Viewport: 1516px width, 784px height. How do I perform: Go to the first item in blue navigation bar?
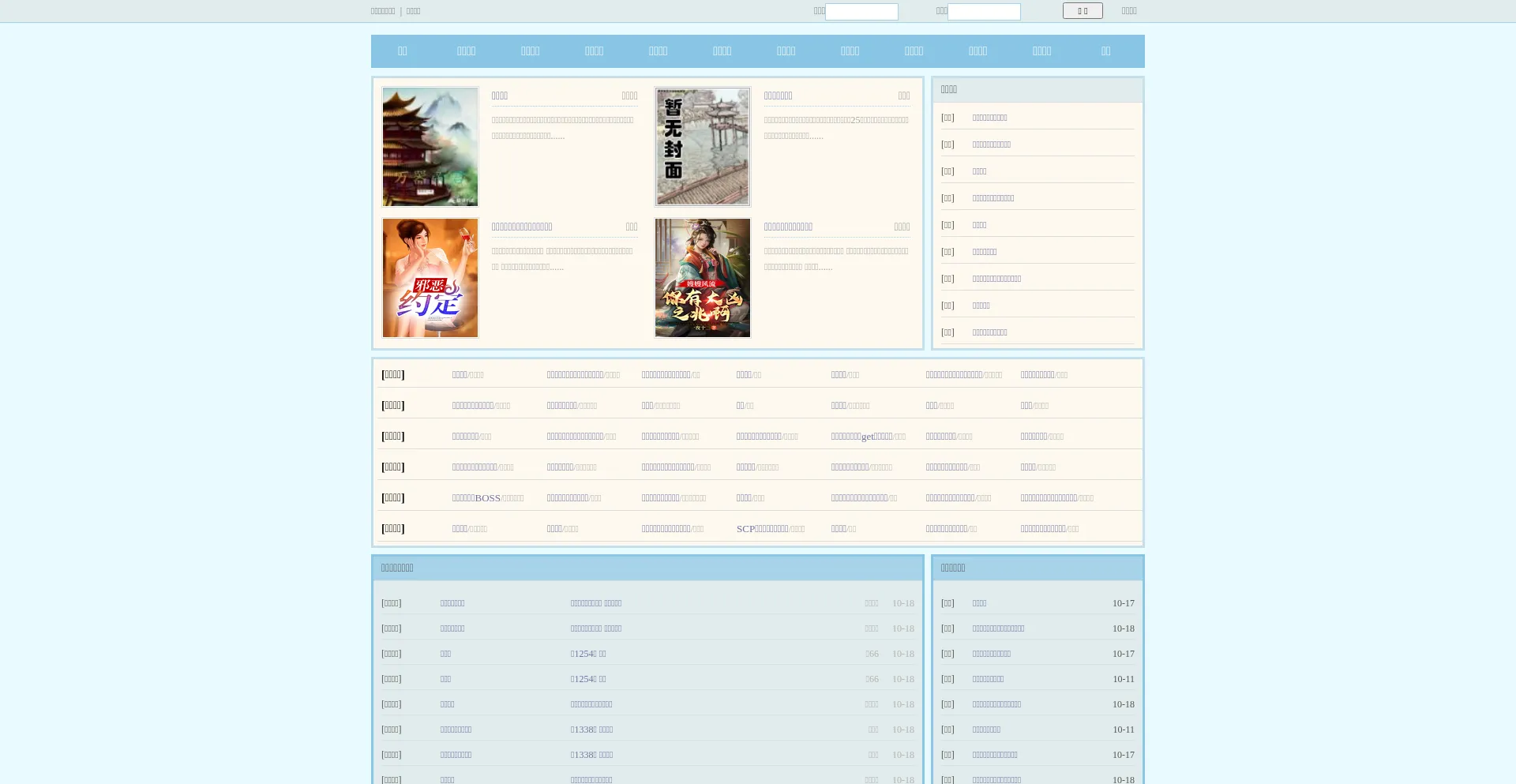point(403,51)
